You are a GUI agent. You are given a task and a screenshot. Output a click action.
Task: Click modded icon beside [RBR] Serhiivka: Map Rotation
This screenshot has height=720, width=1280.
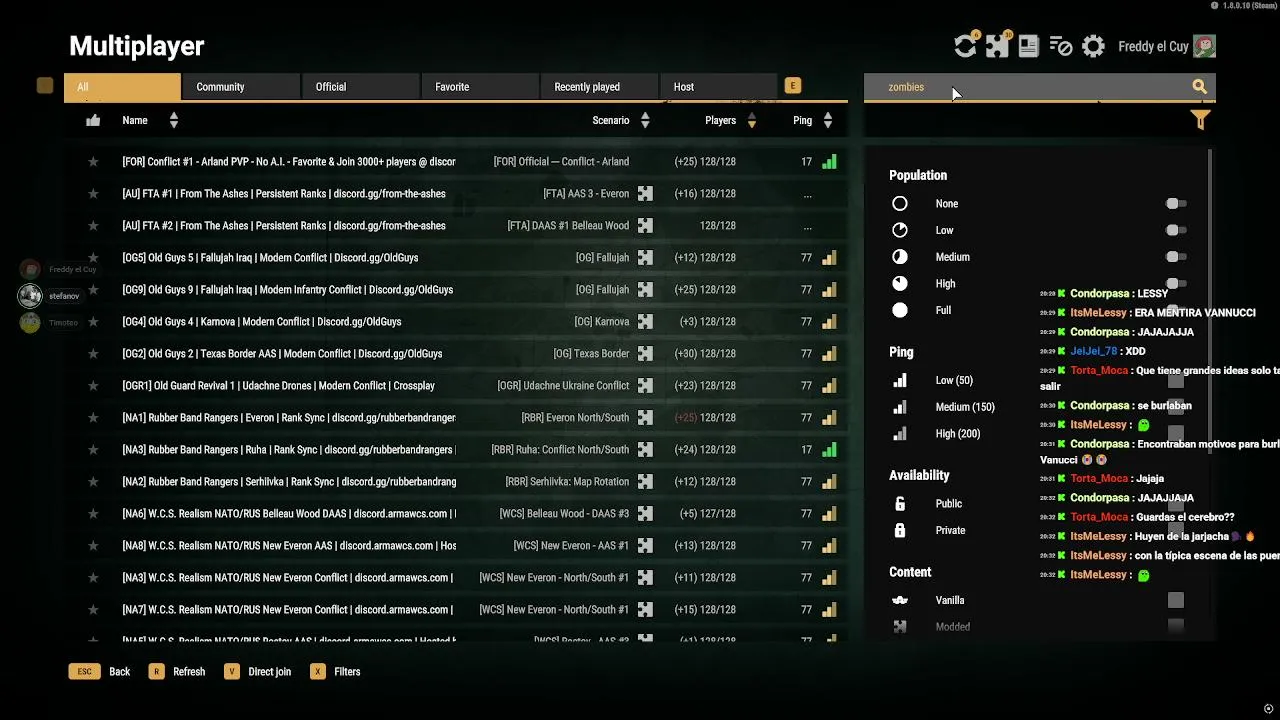pos(645,482)
